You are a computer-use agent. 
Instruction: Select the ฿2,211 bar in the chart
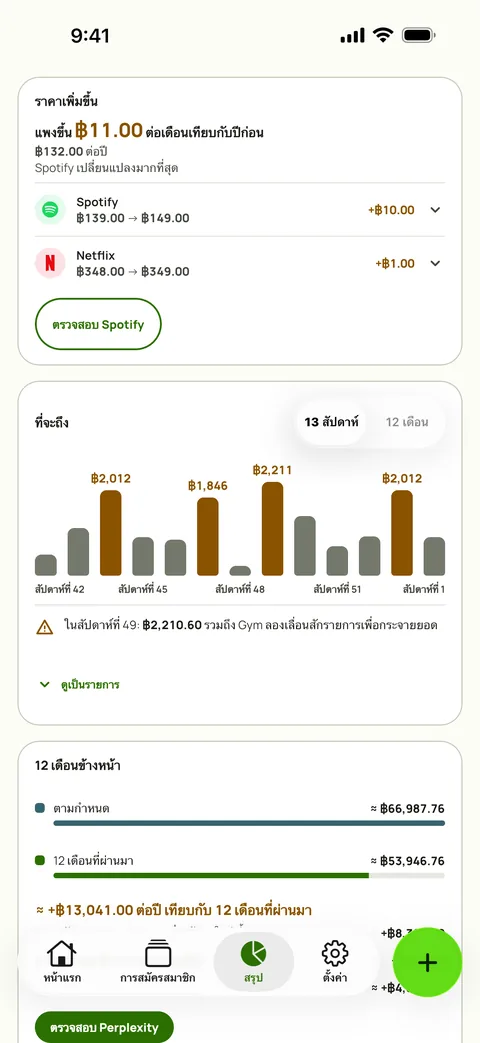[x=273, y=529]
